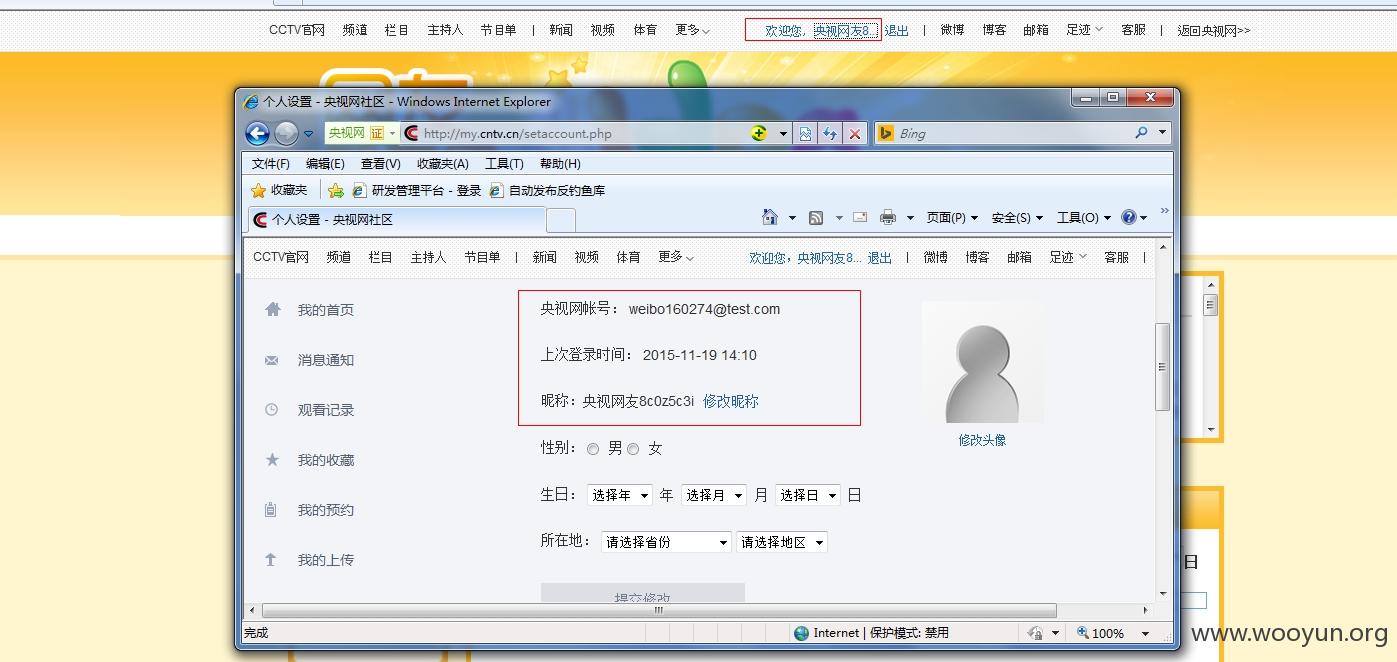
Task: Open the 研发管理平台 - 登录 favorite link
Action: (x=417, y=190)
